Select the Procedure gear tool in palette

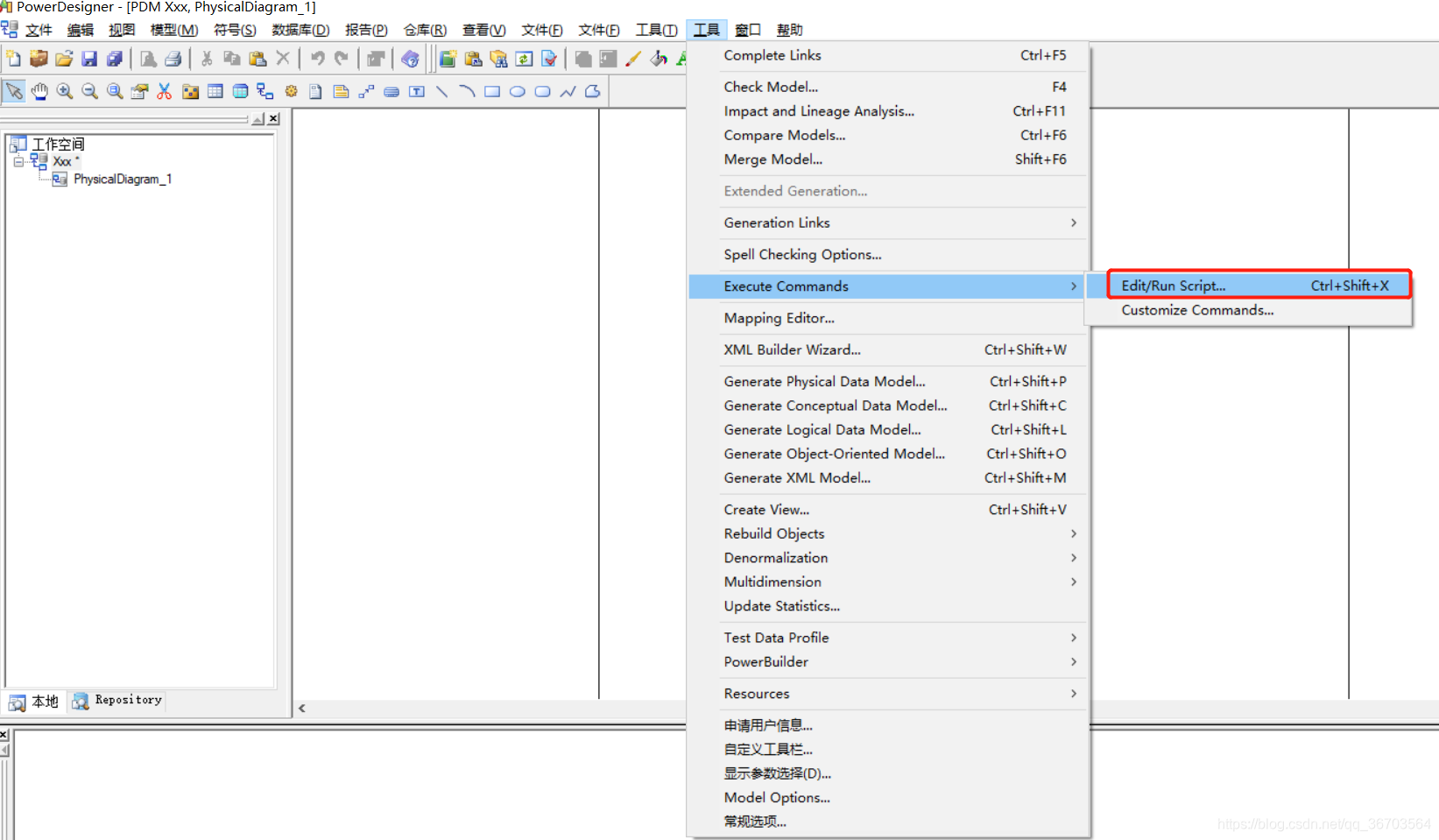tap(291, 91)
